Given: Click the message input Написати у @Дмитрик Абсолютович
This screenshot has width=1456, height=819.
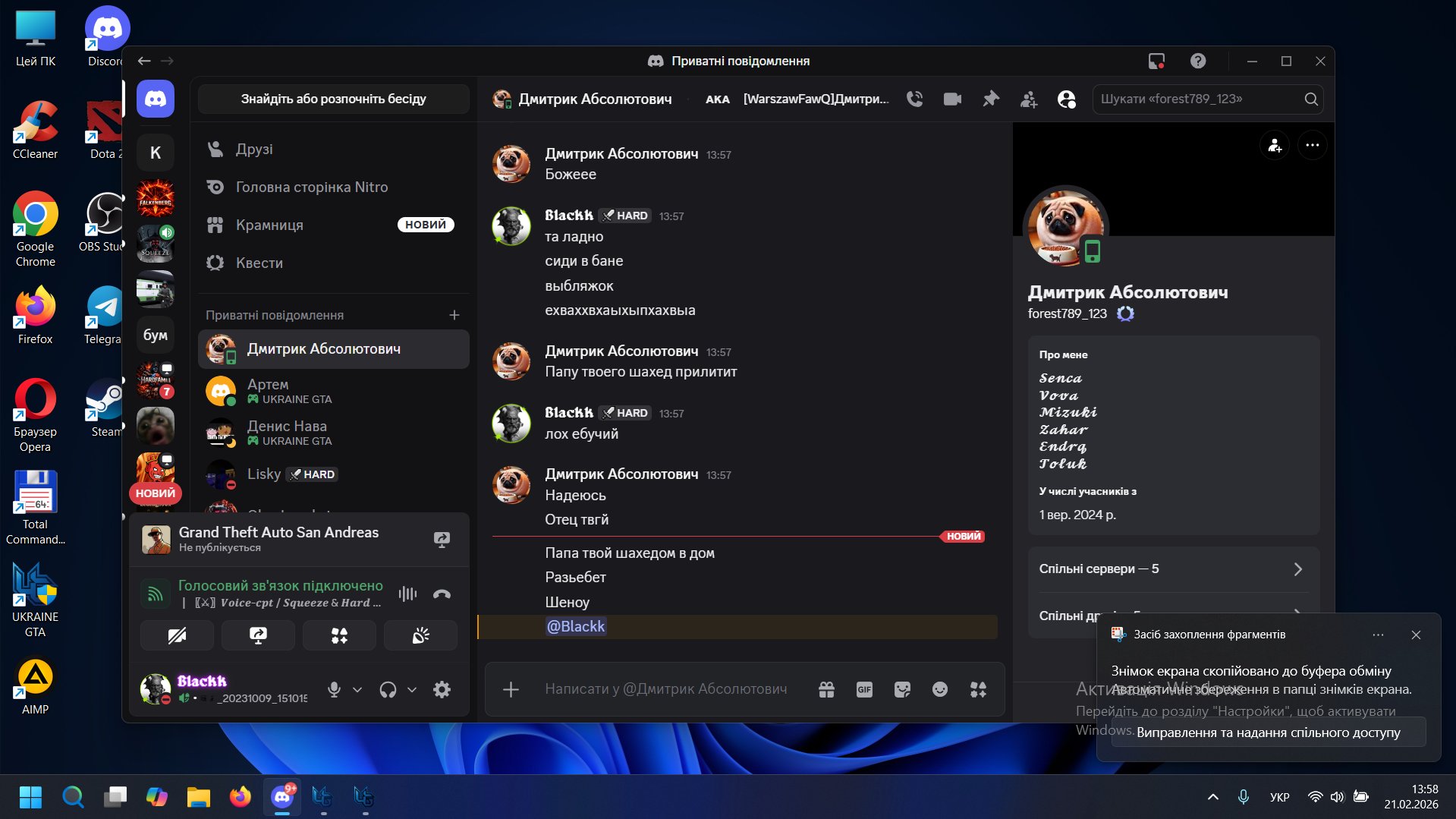Looking at the screenshot, I should coord(666,689).
